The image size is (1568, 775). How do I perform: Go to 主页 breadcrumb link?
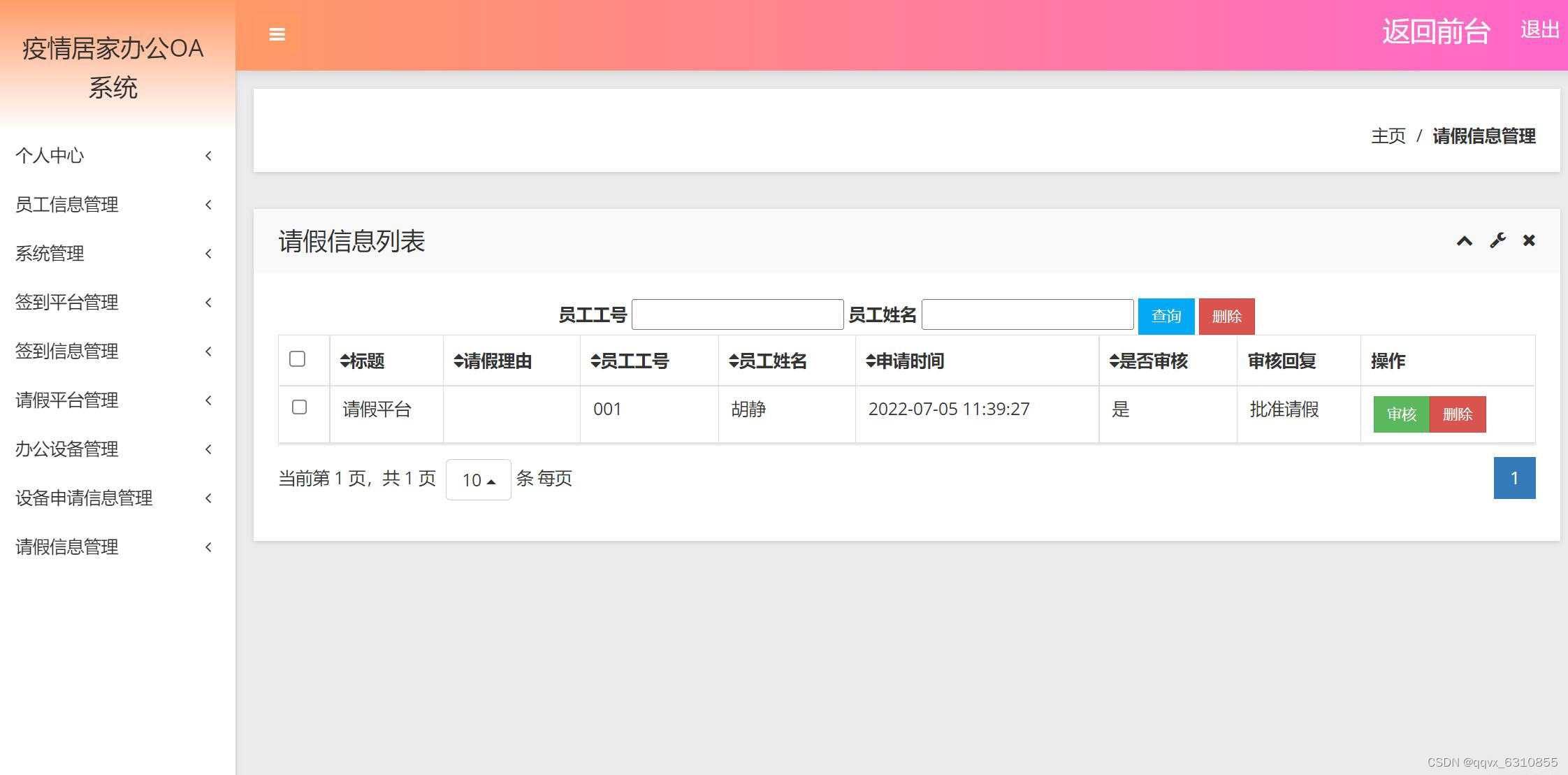[1388, 136]
